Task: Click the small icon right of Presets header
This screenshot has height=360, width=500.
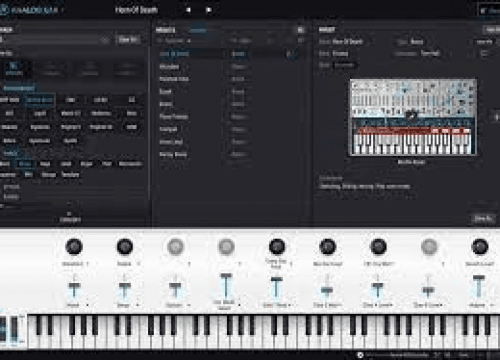Action: point(301,30)
